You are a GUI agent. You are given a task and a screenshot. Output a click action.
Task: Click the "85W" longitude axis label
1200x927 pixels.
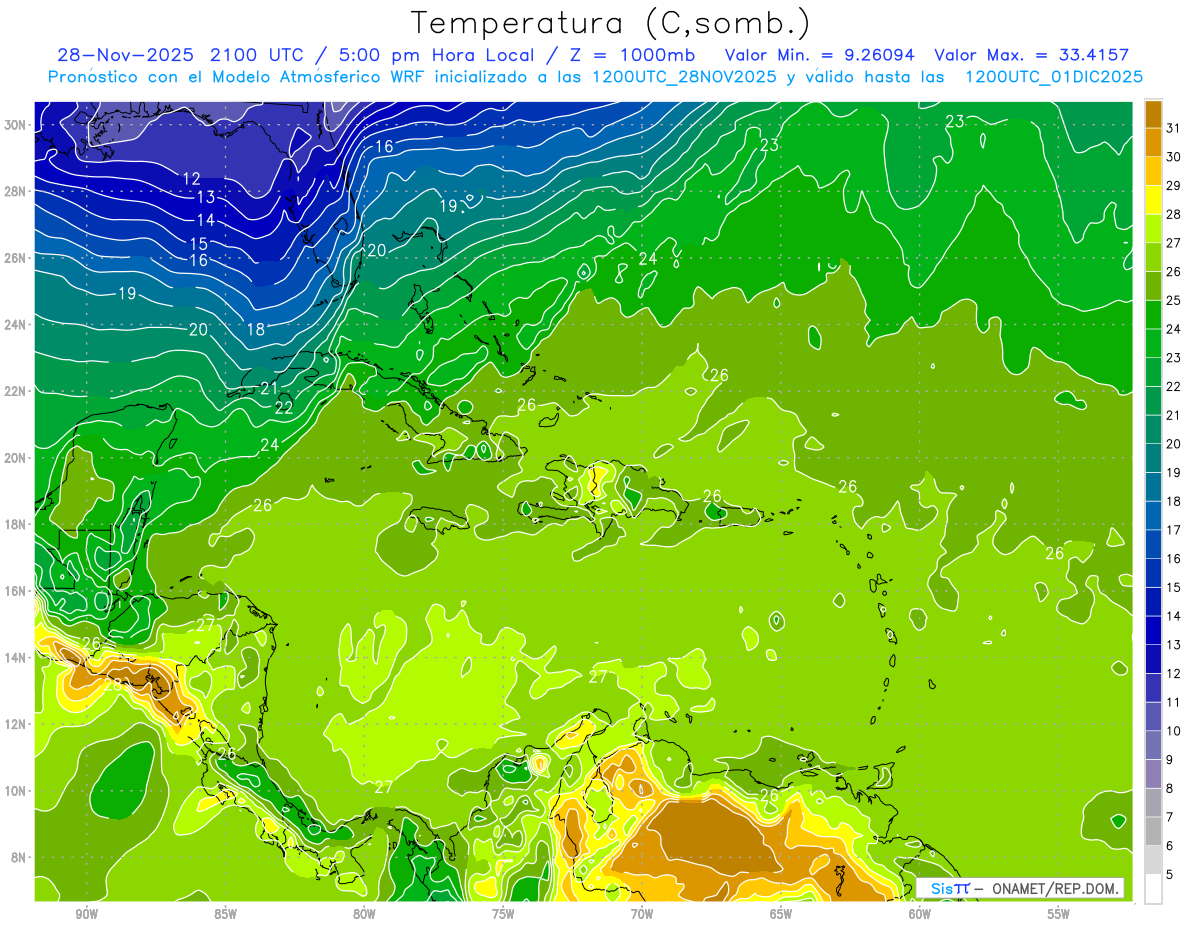(225, 915)
